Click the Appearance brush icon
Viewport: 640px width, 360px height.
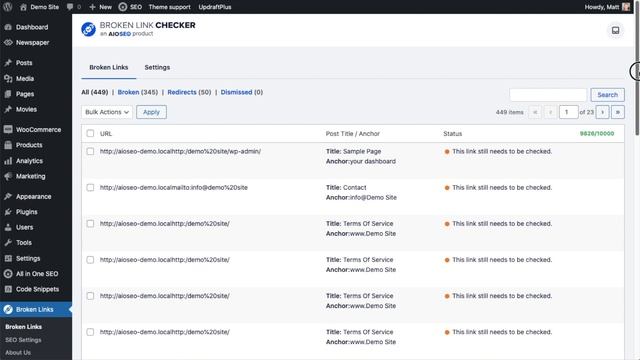(8, 196)
